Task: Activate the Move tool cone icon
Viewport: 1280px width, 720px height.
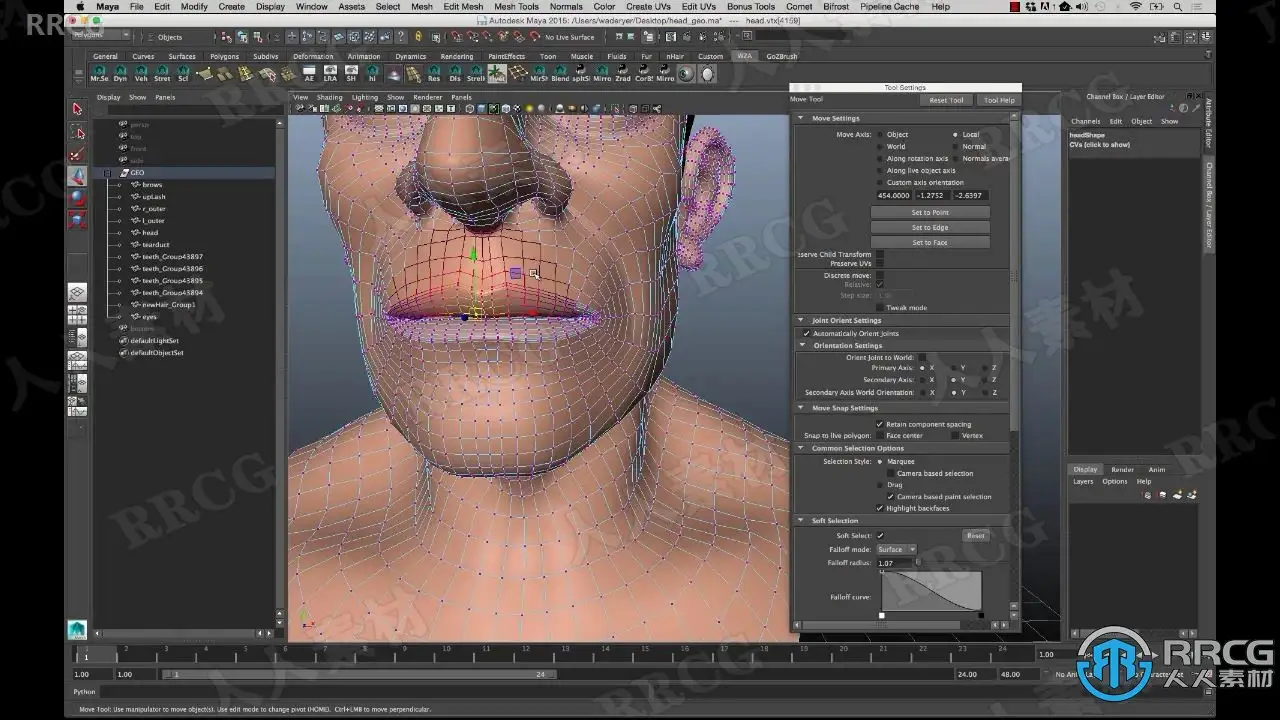Action: tap(77, 176)
